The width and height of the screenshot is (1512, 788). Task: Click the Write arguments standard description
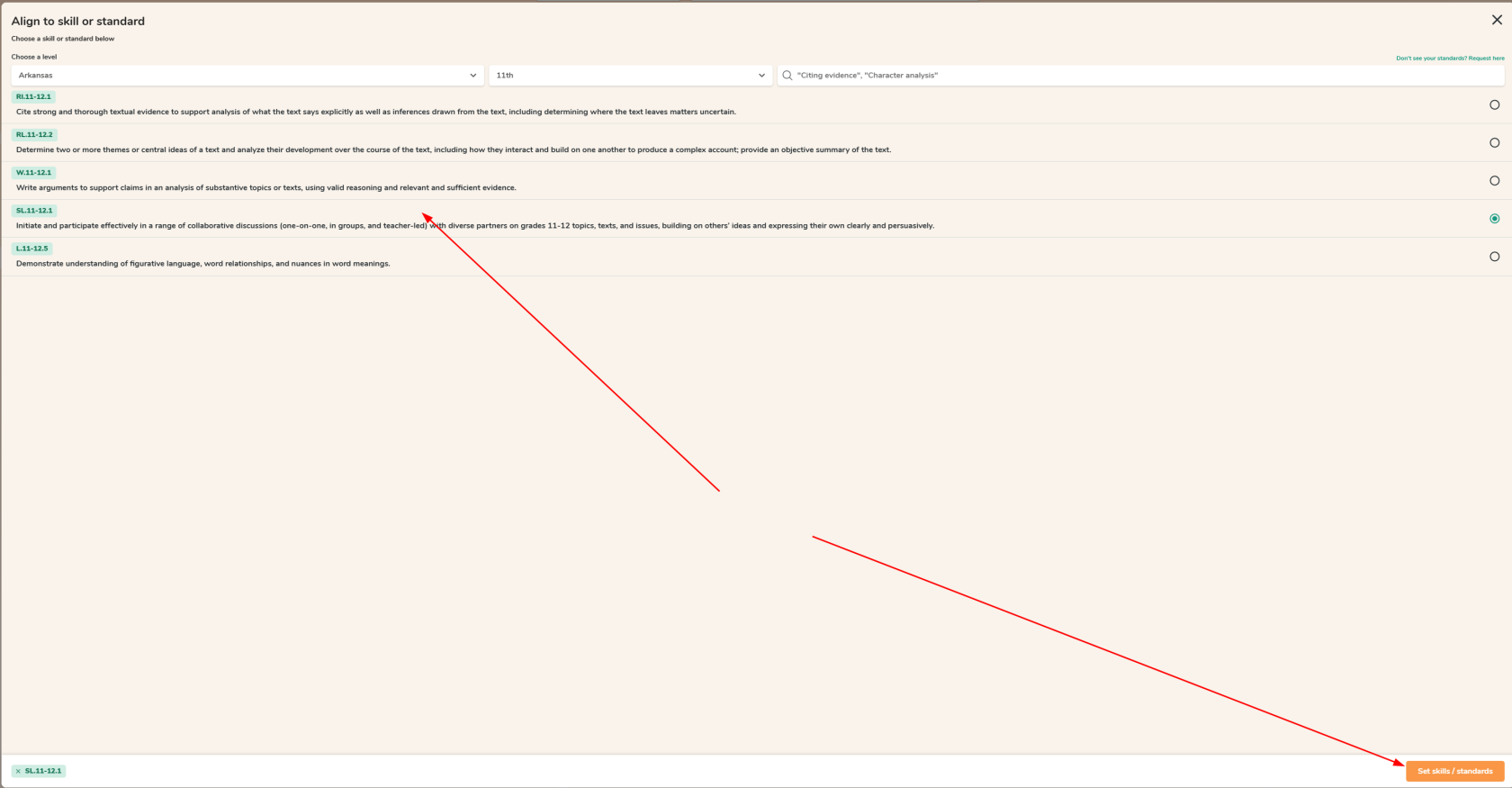(x=266, y=187)
